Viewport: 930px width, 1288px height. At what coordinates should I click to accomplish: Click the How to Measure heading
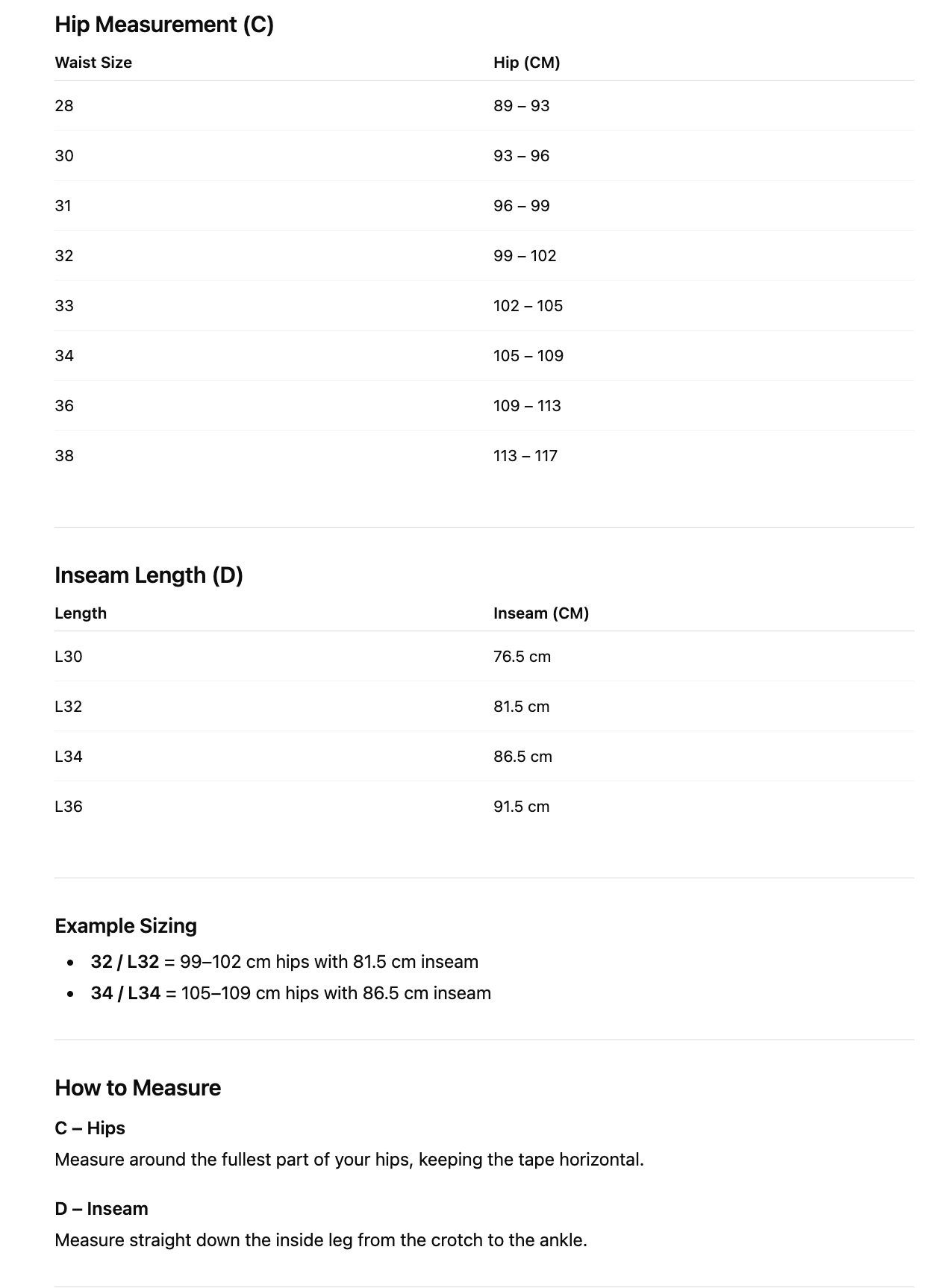pos(137,1088)
